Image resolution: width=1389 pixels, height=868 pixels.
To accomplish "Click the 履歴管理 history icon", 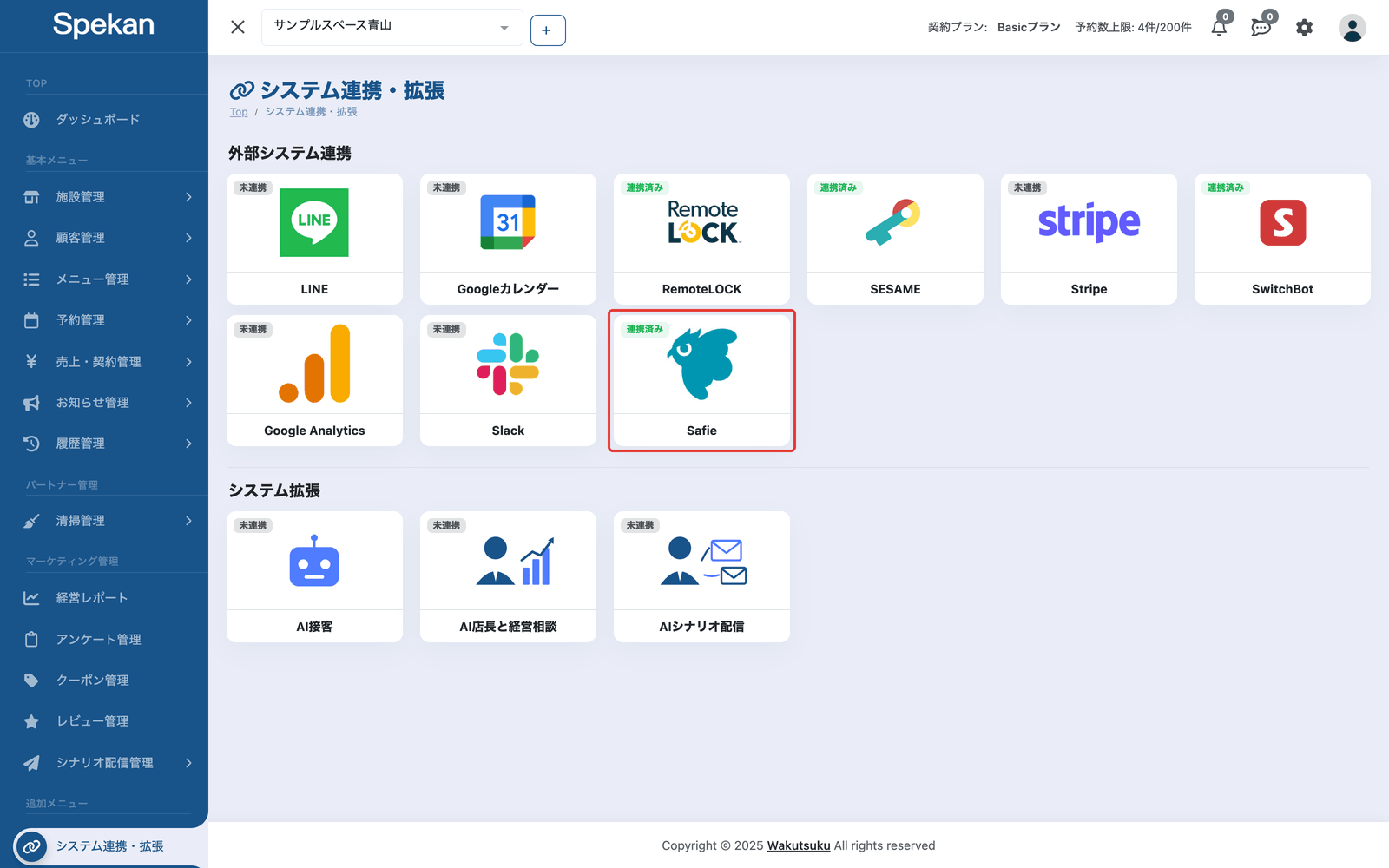I will point(31,444).
